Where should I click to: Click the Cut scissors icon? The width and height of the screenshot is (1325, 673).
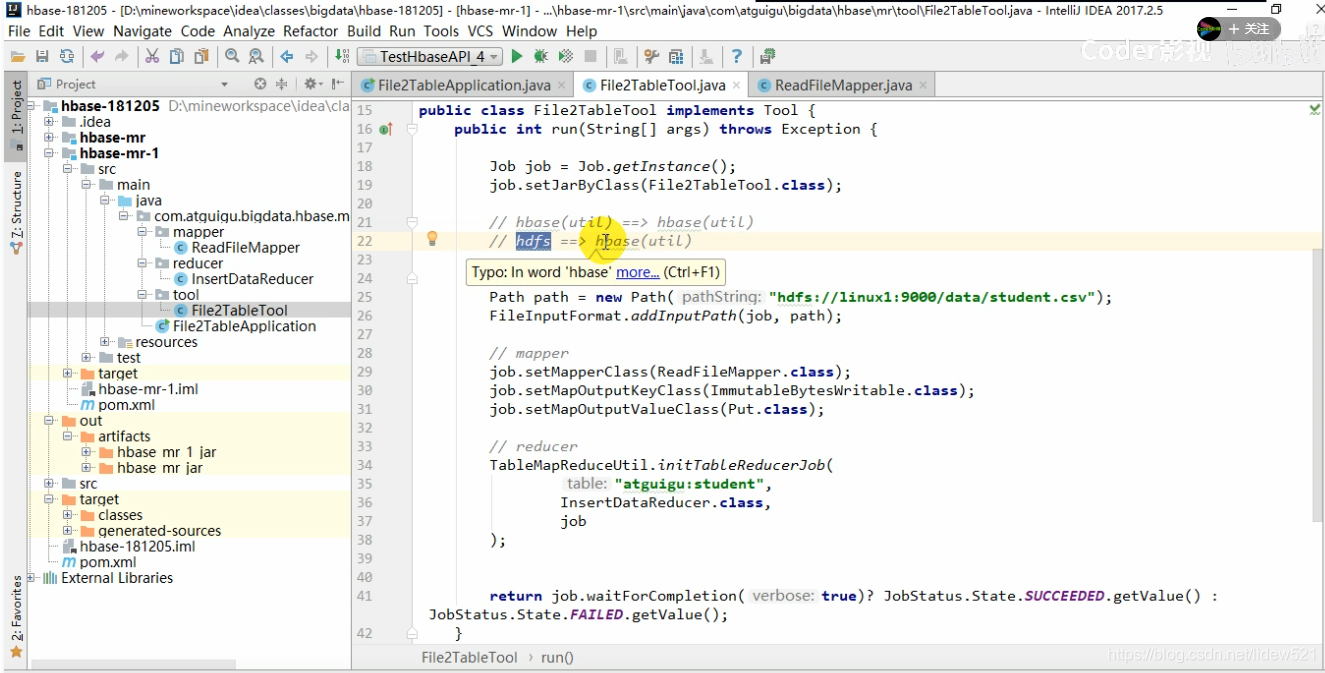(x=152, y=57)
